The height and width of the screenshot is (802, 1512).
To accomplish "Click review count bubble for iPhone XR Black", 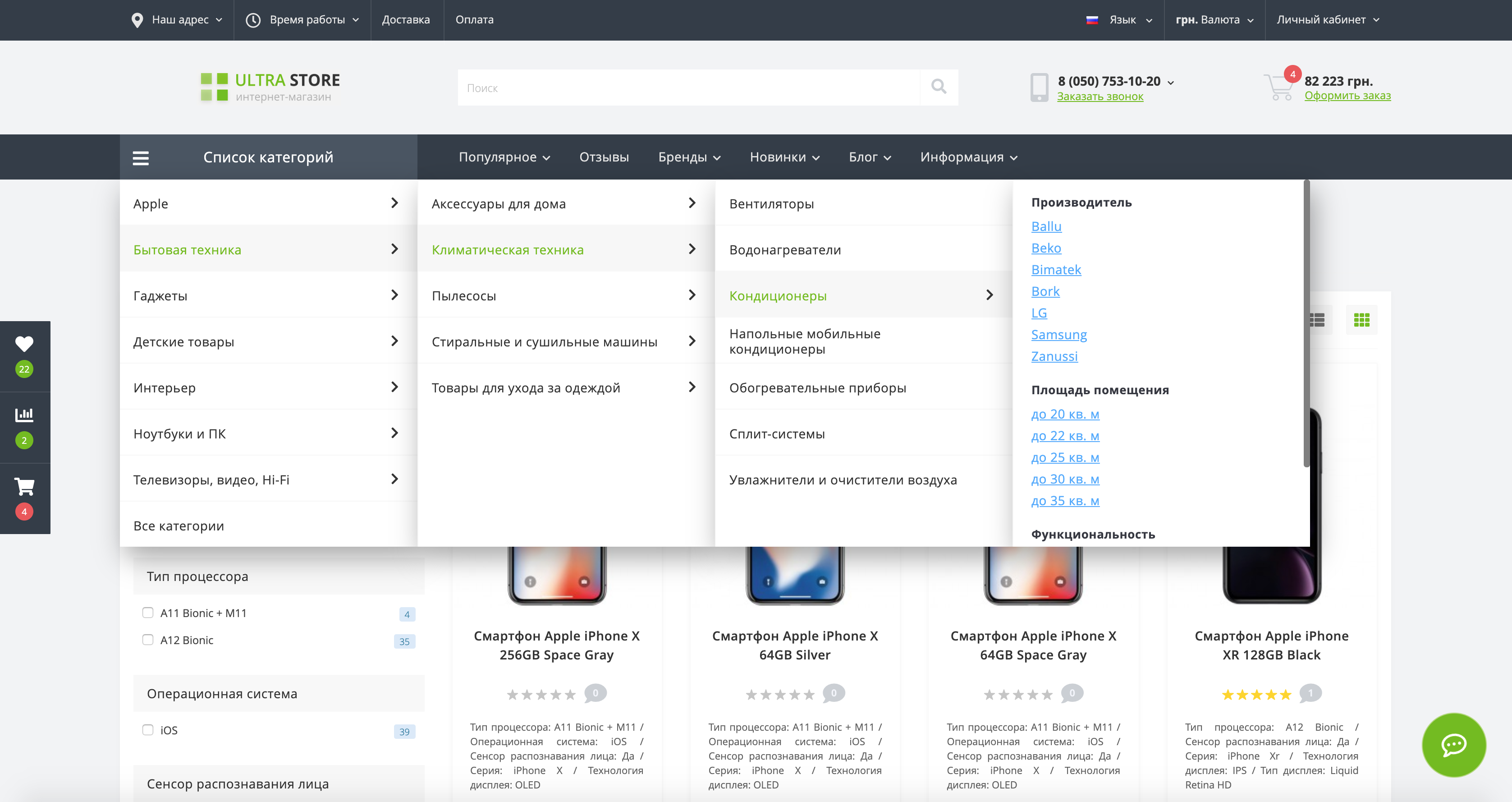I will [1310, 693].
